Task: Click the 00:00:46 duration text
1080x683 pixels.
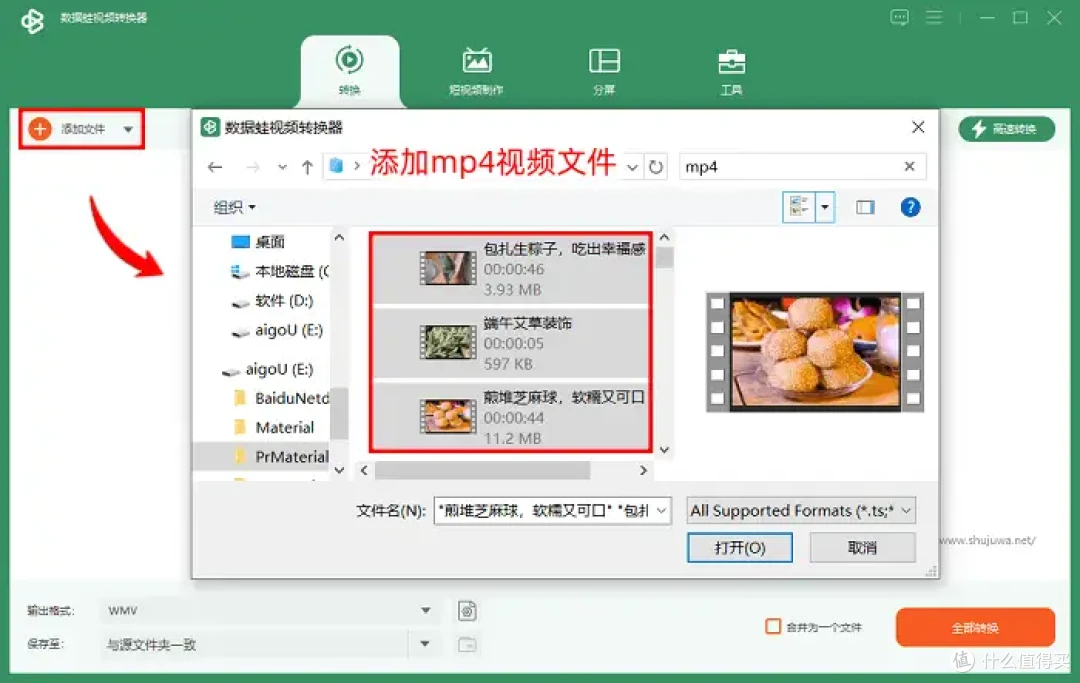Action: (x=514, y=269)
